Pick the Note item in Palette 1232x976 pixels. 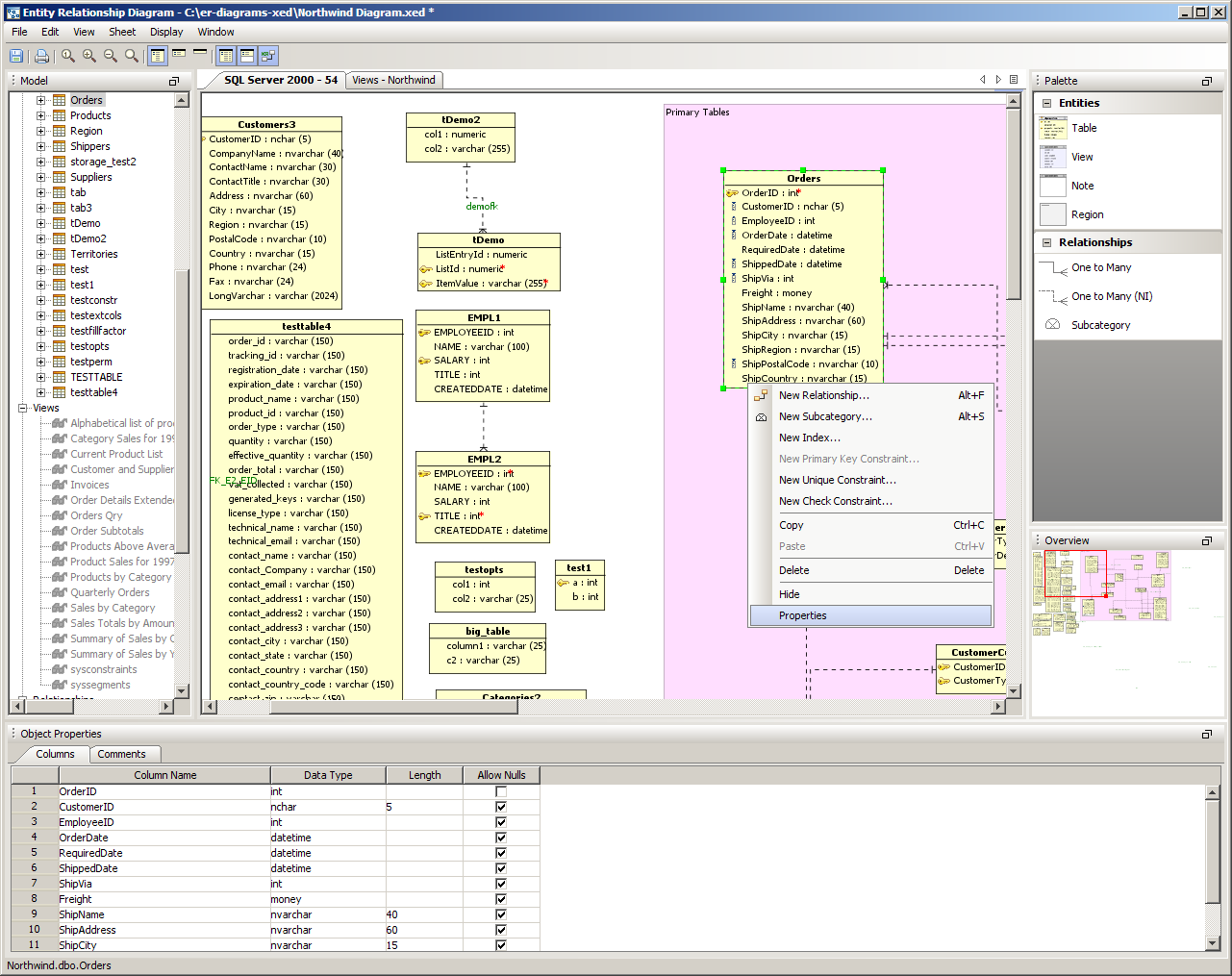point(1082,186)
